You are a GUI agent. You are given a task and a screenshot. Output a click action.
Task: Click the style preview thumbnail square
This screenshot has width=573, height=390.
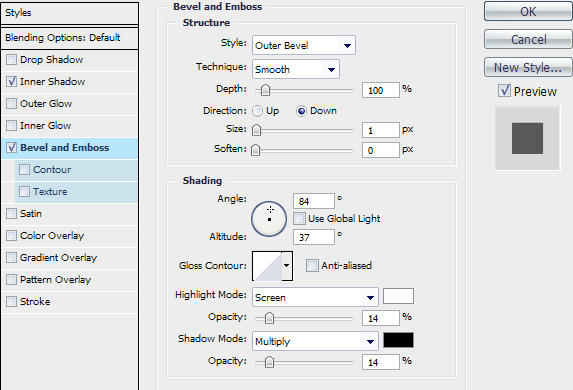point(527,138)
